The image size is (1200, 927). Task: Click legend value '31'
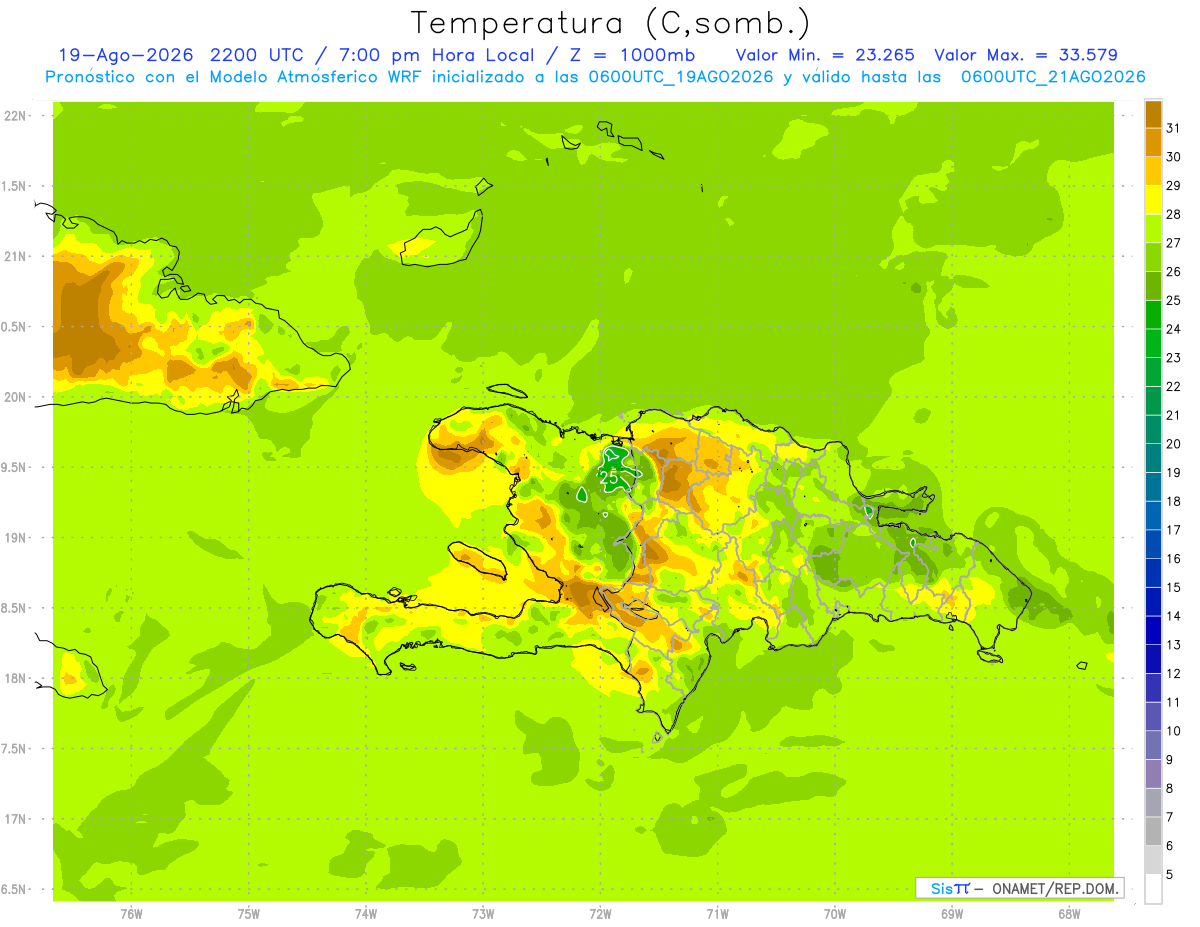1174,128
